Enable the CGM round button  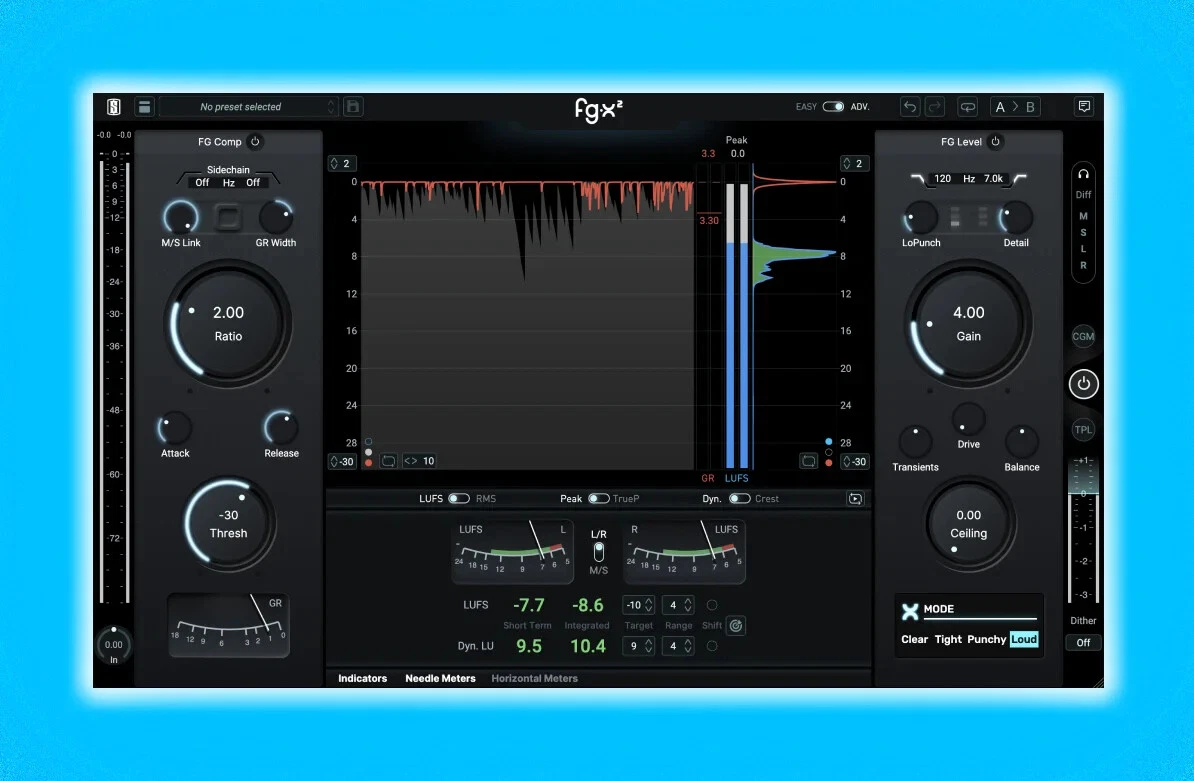click(1084, 336)
